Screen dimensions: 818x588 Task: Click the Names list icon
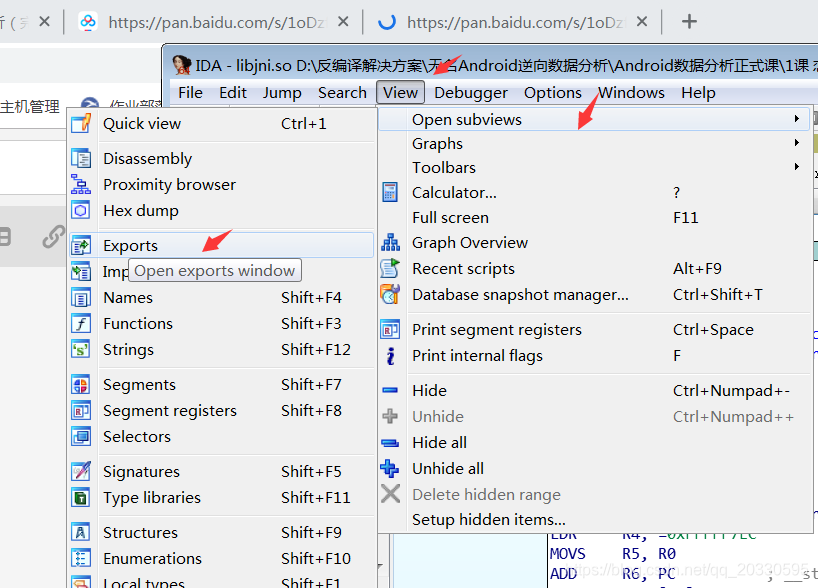click(x=81, y=297)
